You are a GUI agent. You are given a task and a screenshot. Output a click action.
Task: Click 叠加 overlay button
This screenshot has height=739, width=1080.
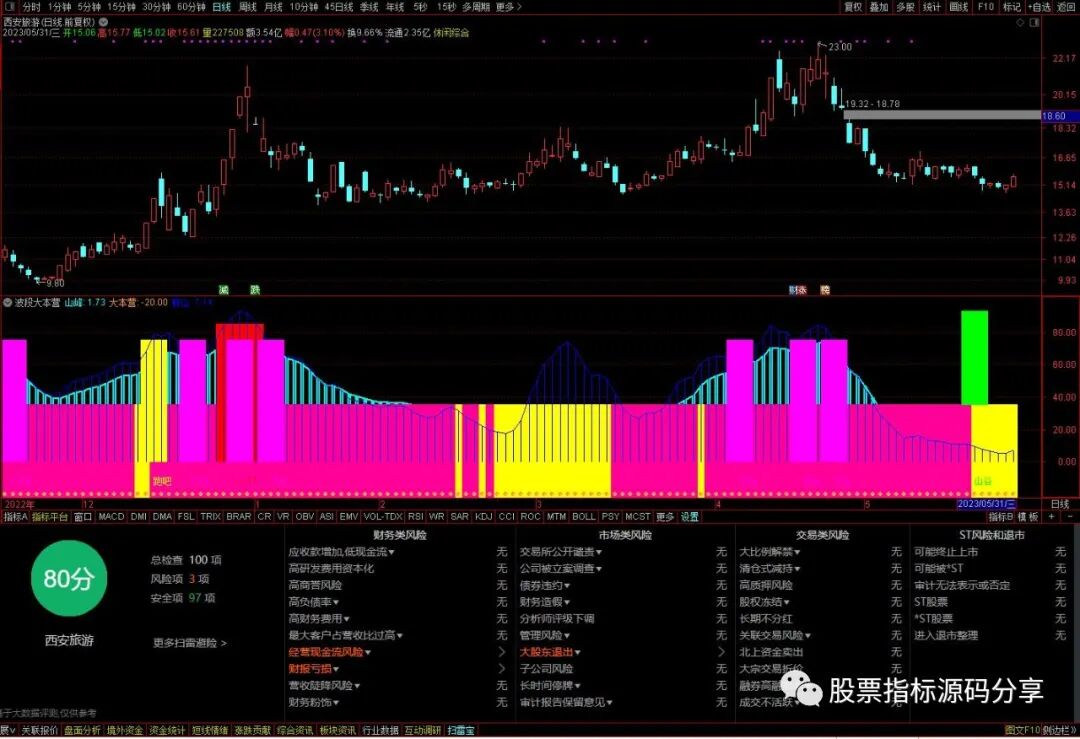(879, 7)
